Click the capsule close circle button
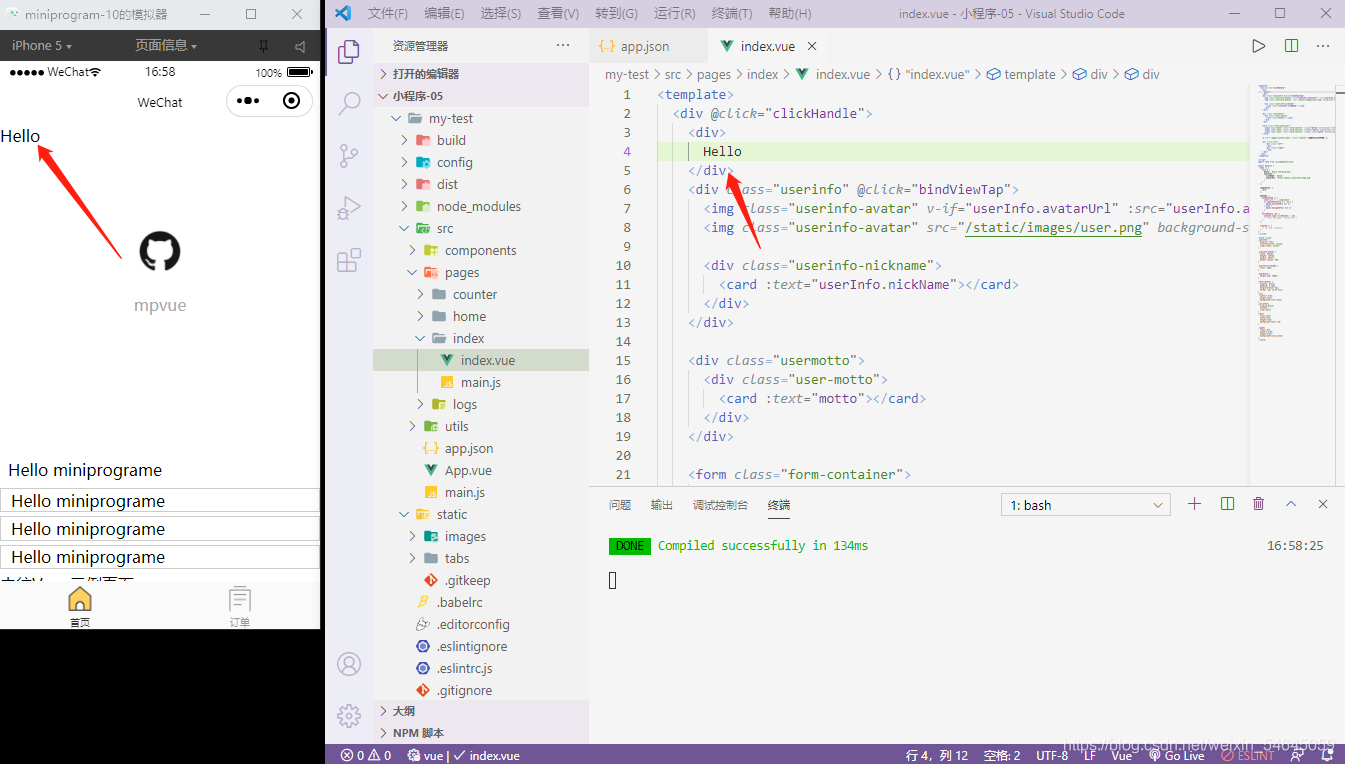Screen dimensions: 1345x764 pos(291,101)
